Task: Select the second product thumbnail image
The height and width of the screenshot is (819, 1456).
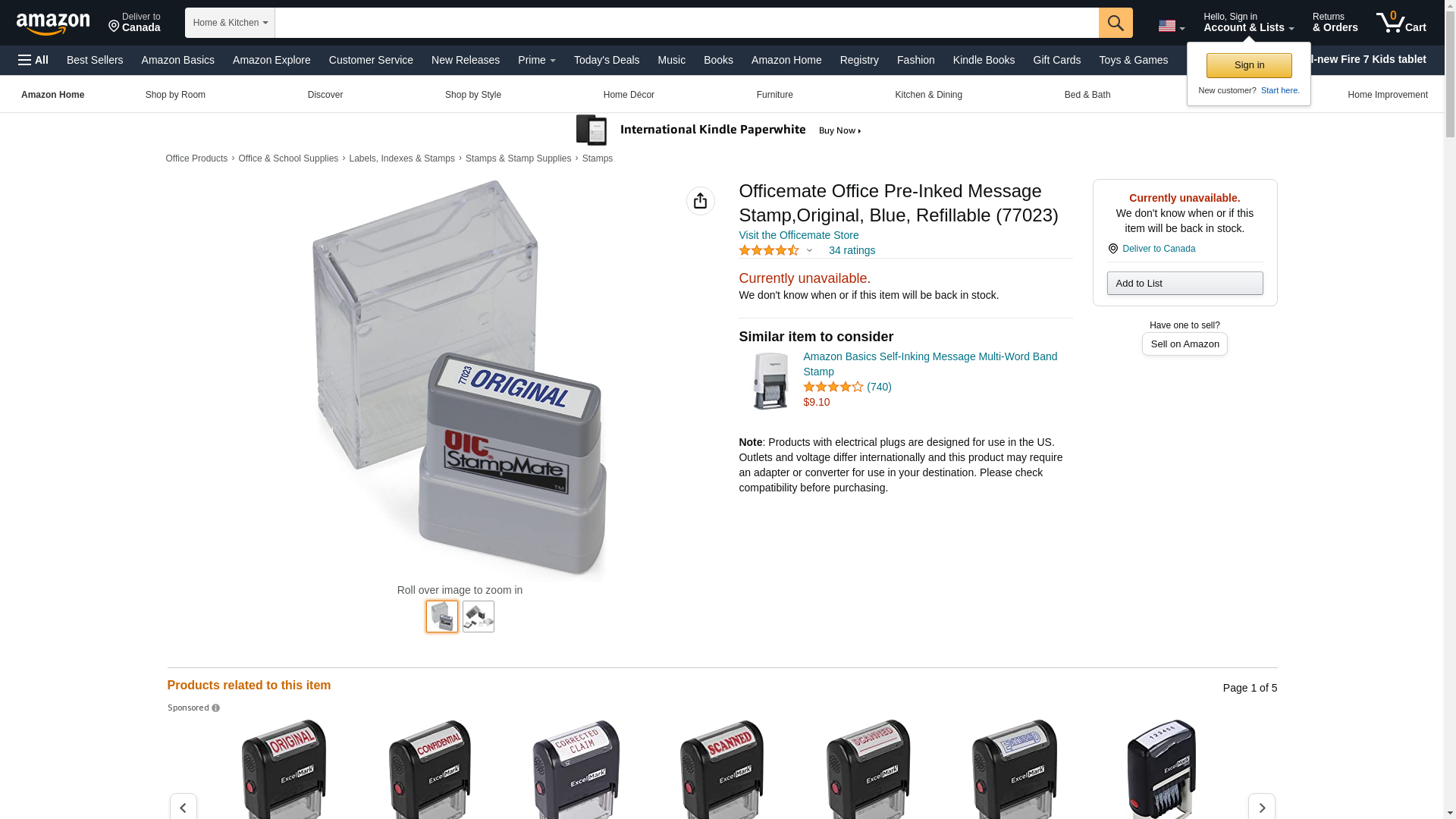Action: pyautogui.click(x=478, y=617)
